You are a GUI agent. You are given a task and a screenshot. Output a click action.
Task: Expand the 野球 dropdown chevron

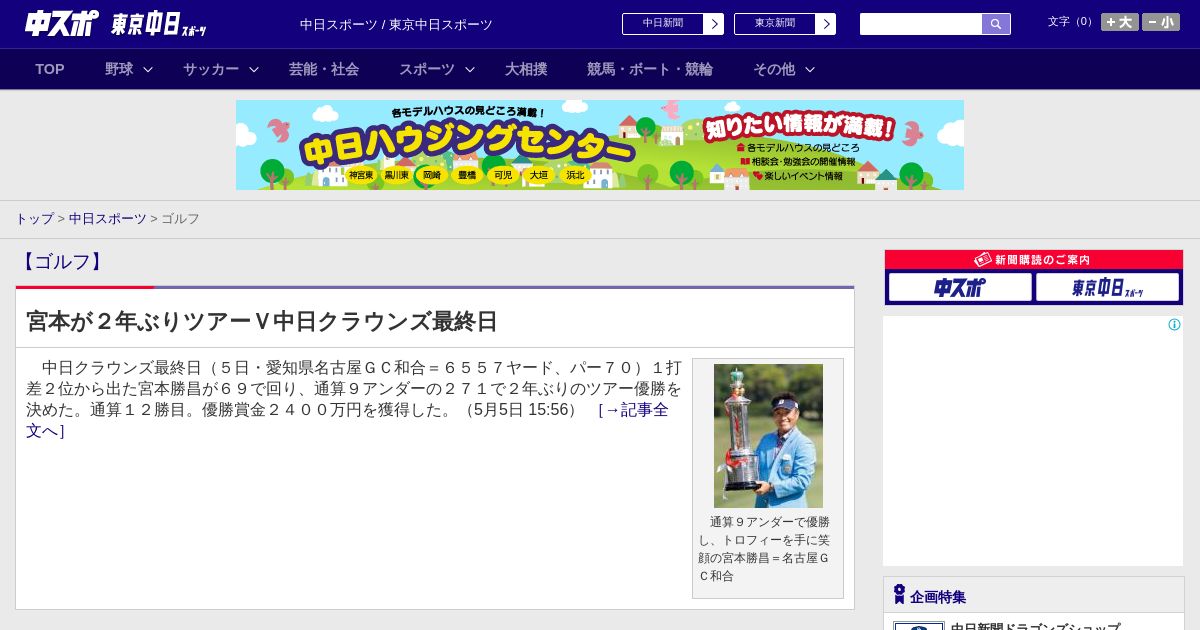point(148,69)
